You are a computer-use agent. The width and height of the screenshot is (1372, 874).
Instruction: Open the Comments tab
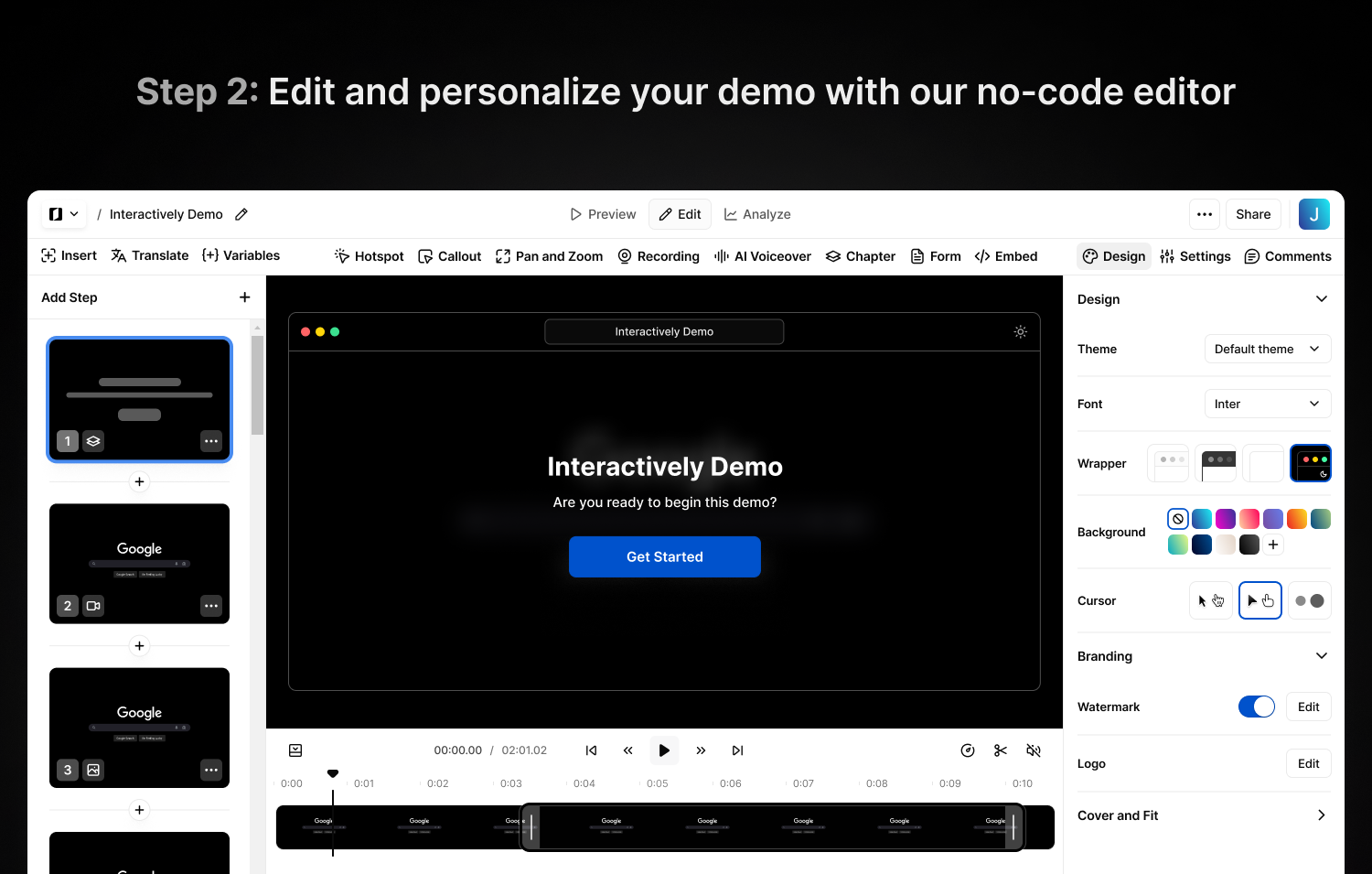coord(1288,256)
